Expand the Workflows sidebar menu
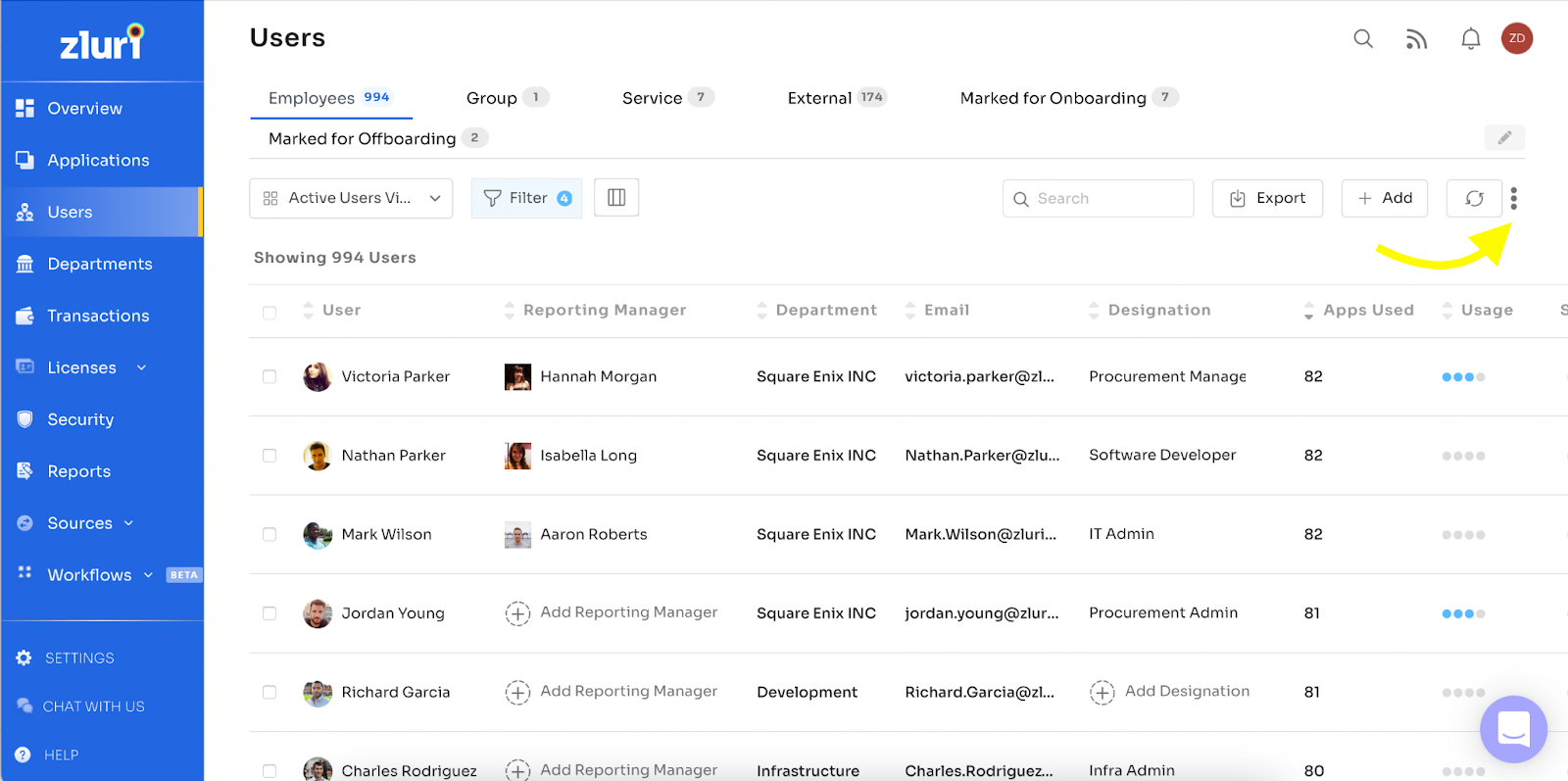Image resolution: width=1568 pixels, height=781 pixels. (148, 575)
